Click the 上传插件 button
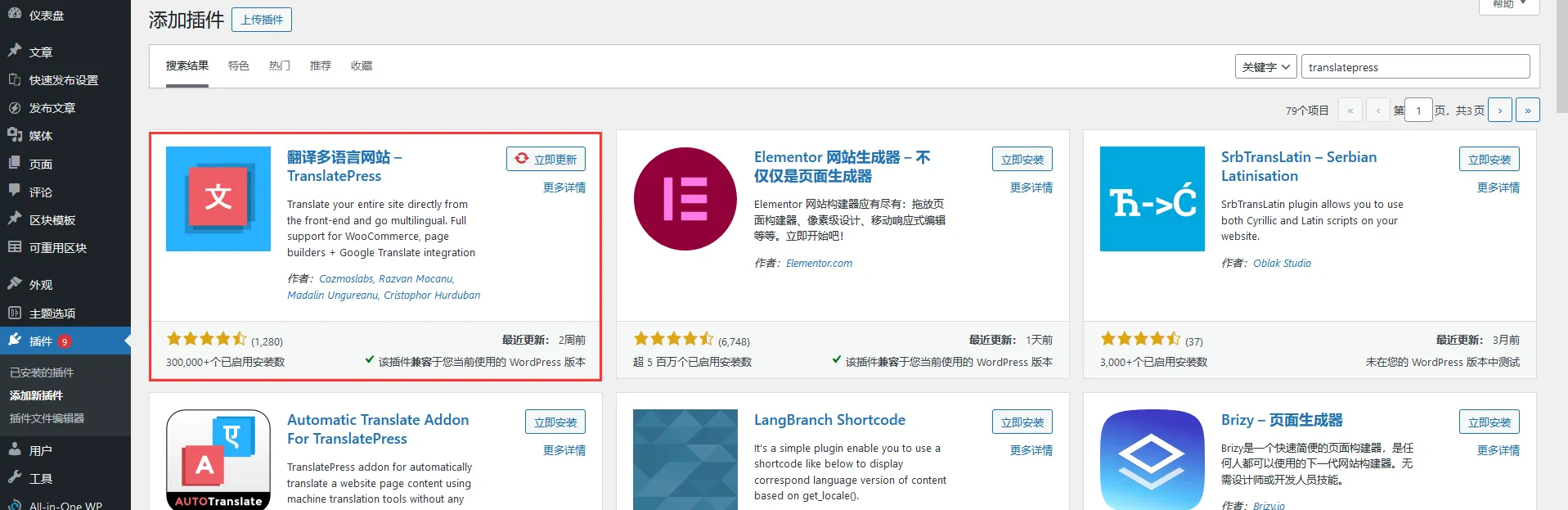 (x=262, y=20)
